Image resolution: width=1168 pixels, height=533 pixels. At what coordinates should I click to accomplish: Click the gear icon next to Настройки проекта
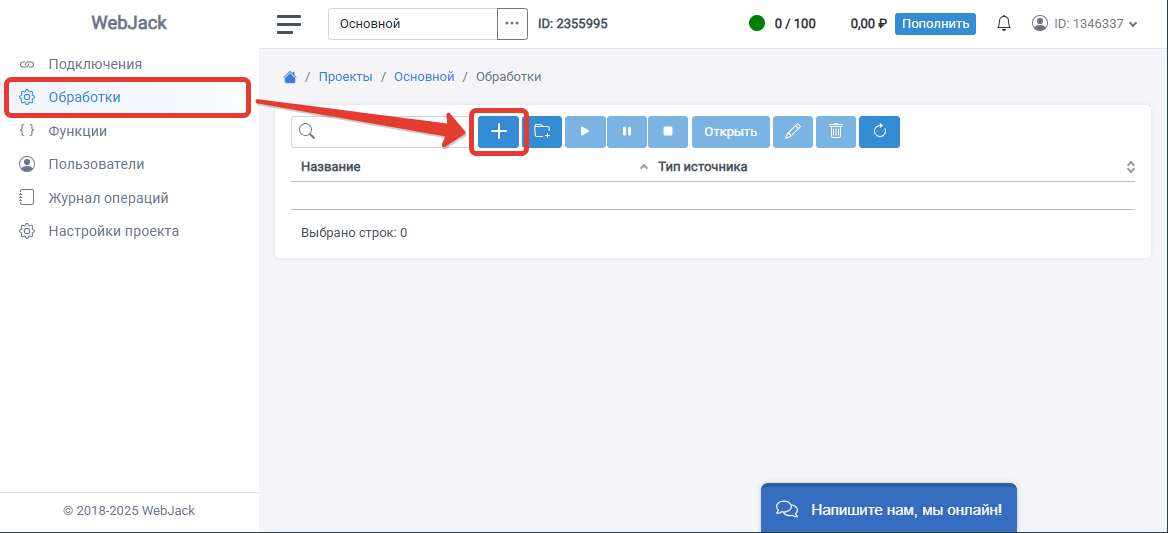pyautogui.click(x=27, y=231)
